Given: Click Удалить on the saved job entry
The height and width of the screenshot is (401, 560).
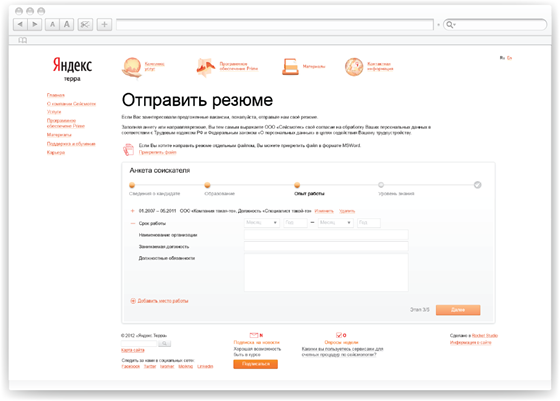Looking at the screenshot, I should (x=347, y=211).
